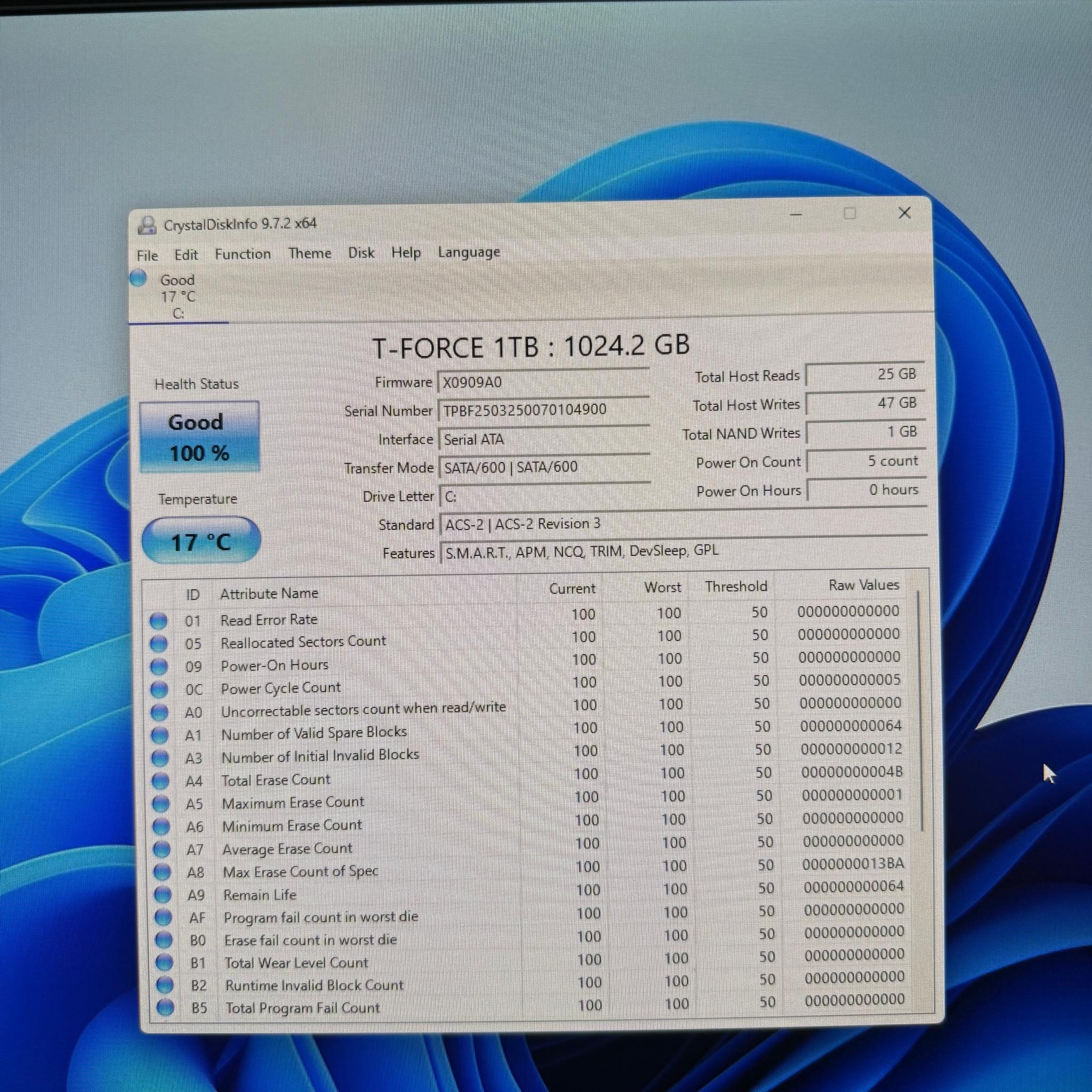Image resolution: width=1092 pixels, height=1092 pixels.
Task: Click the Total Host Writes value 47 GB
Action: coord(865,403)
